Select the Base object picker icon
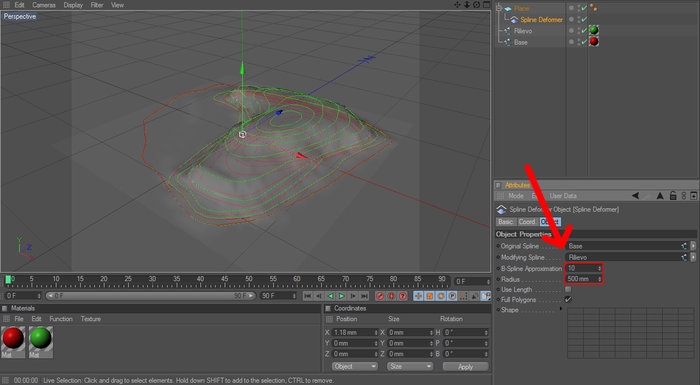 [x=684, y=246]
